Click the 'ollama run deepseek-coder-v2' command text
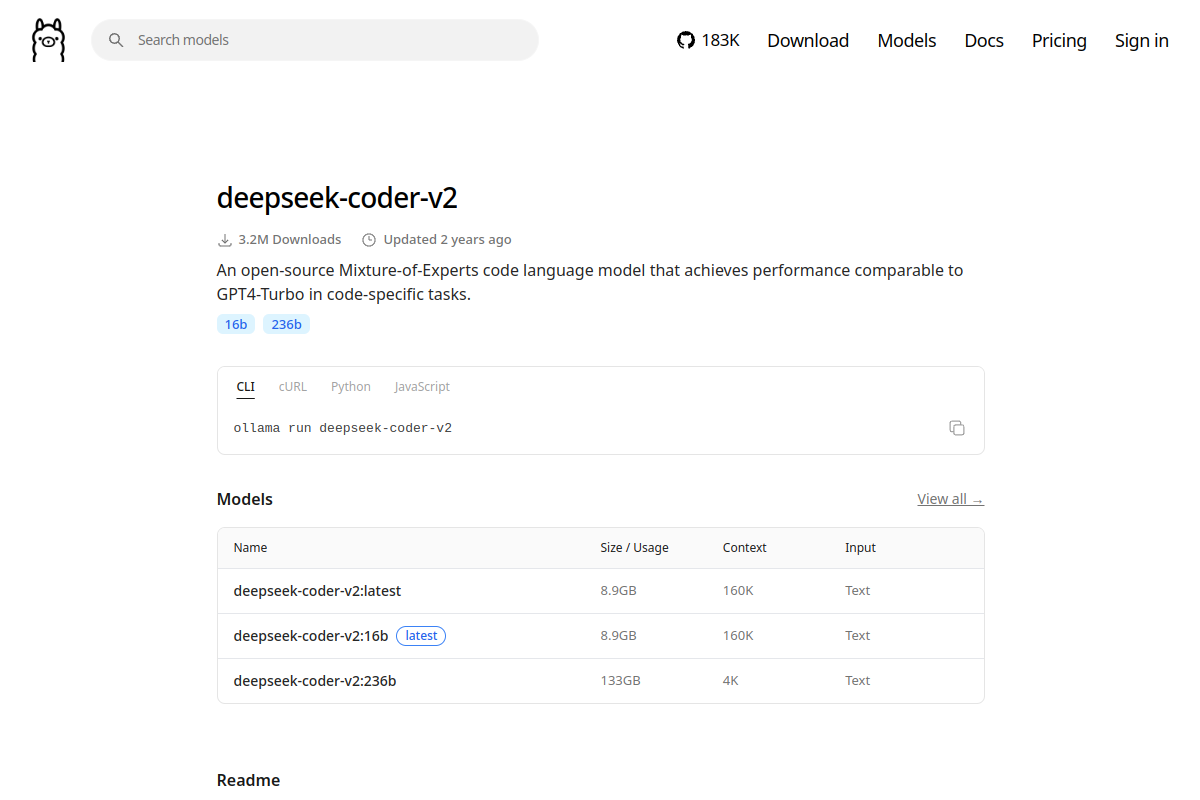This screenshot has width=1200, height=800. coord(343,428)
